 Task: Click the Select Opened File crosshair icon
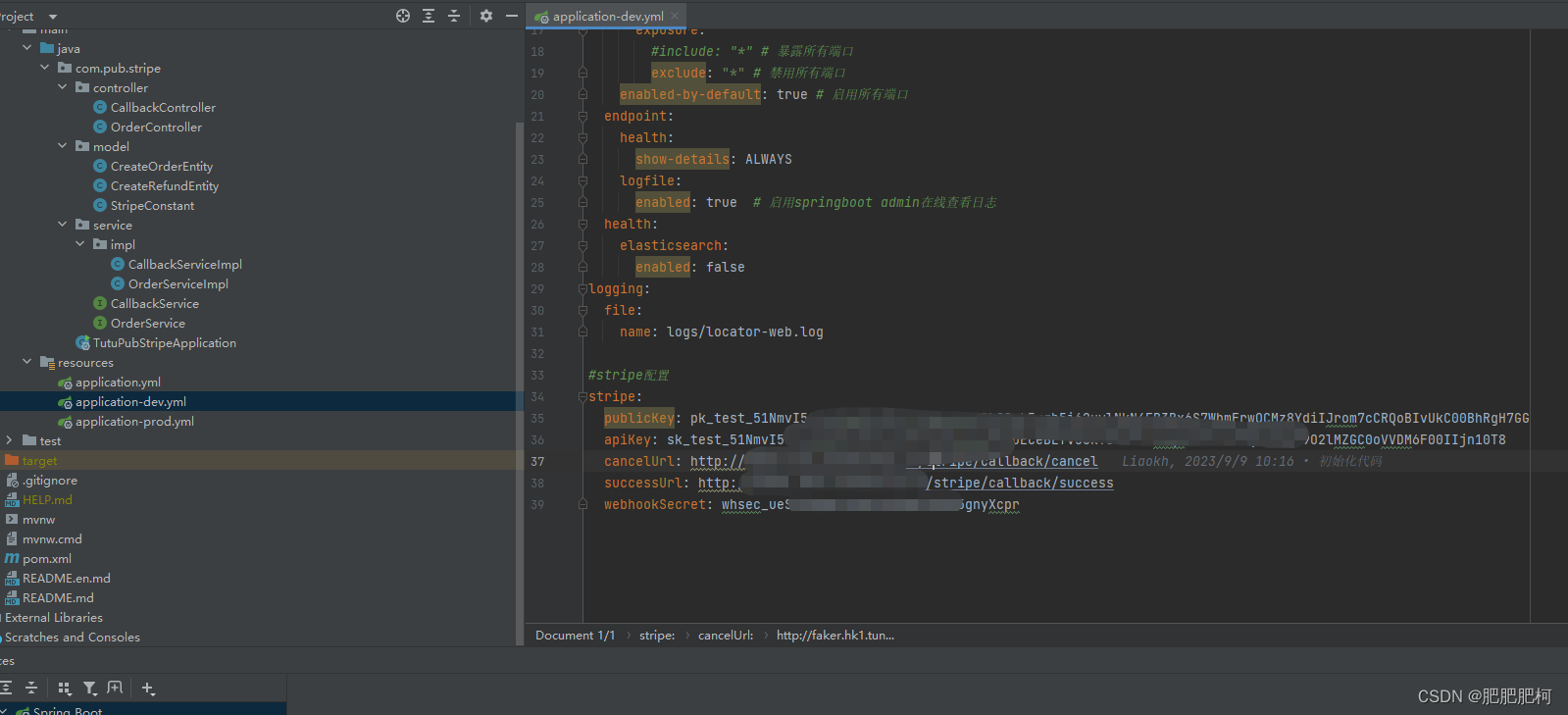pyautogui.click(x=403, y=16)
